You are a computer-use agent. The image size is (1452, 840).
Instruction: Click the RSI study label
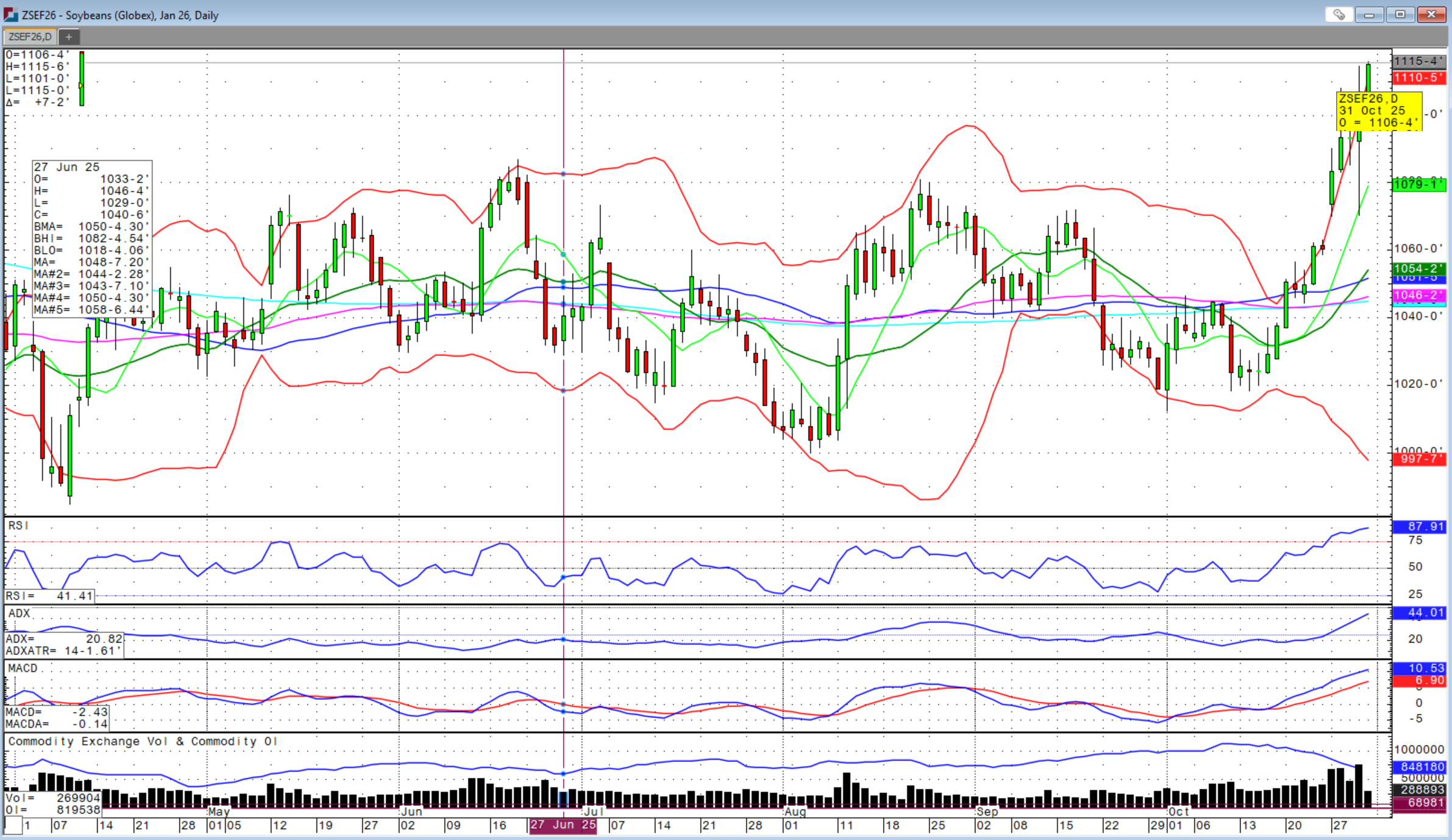pyautogui.click(x=18, y=525)
